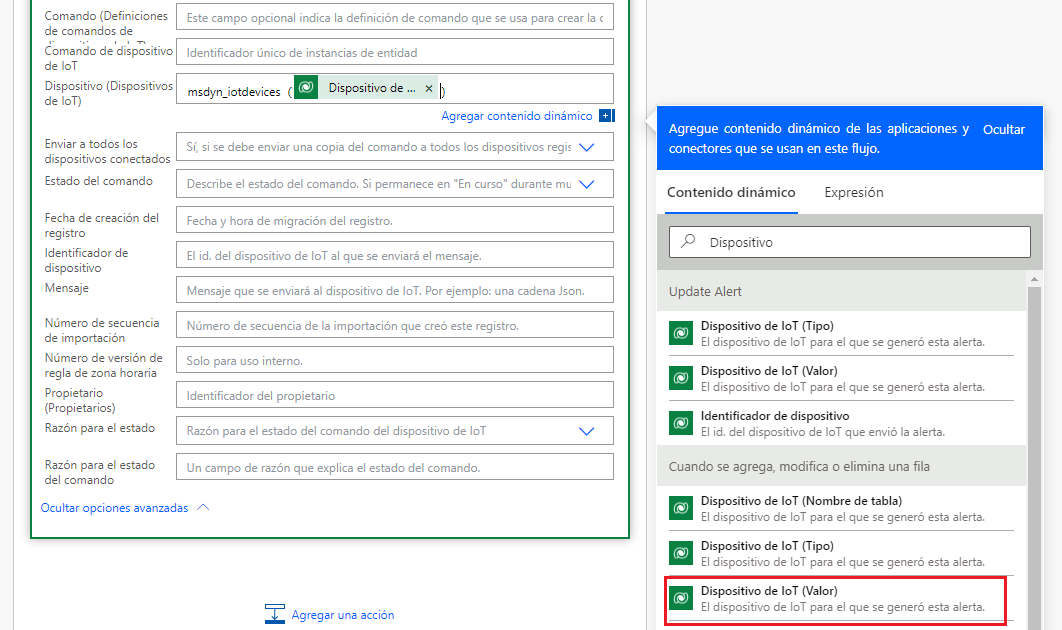1062x630 pixels.
Task: Click the Dispositivo search field in dynamic content
Action: 850,242
